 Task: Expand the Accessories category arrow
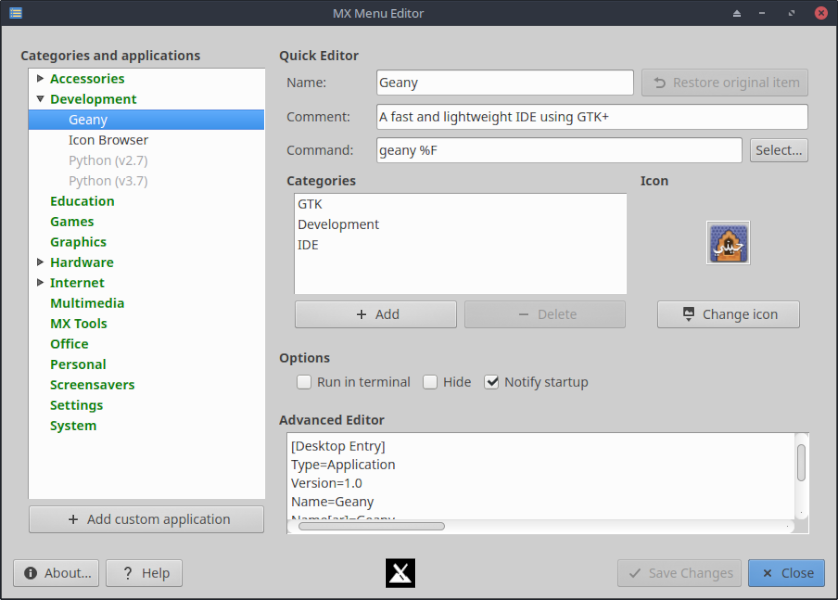click(x=40, y=79)
